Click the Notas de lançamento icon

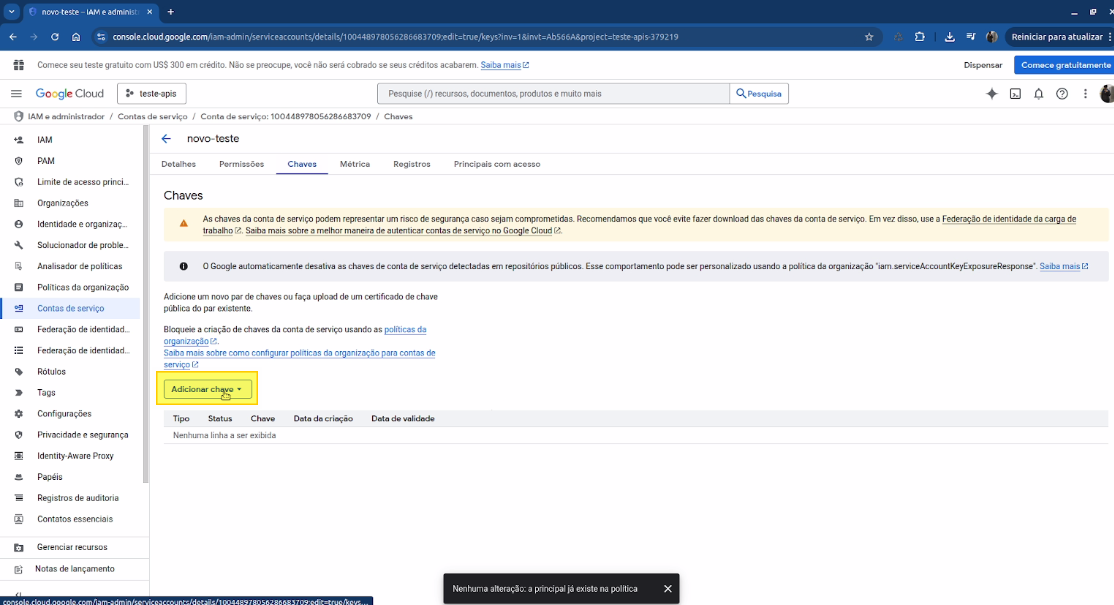click(18, 569)
